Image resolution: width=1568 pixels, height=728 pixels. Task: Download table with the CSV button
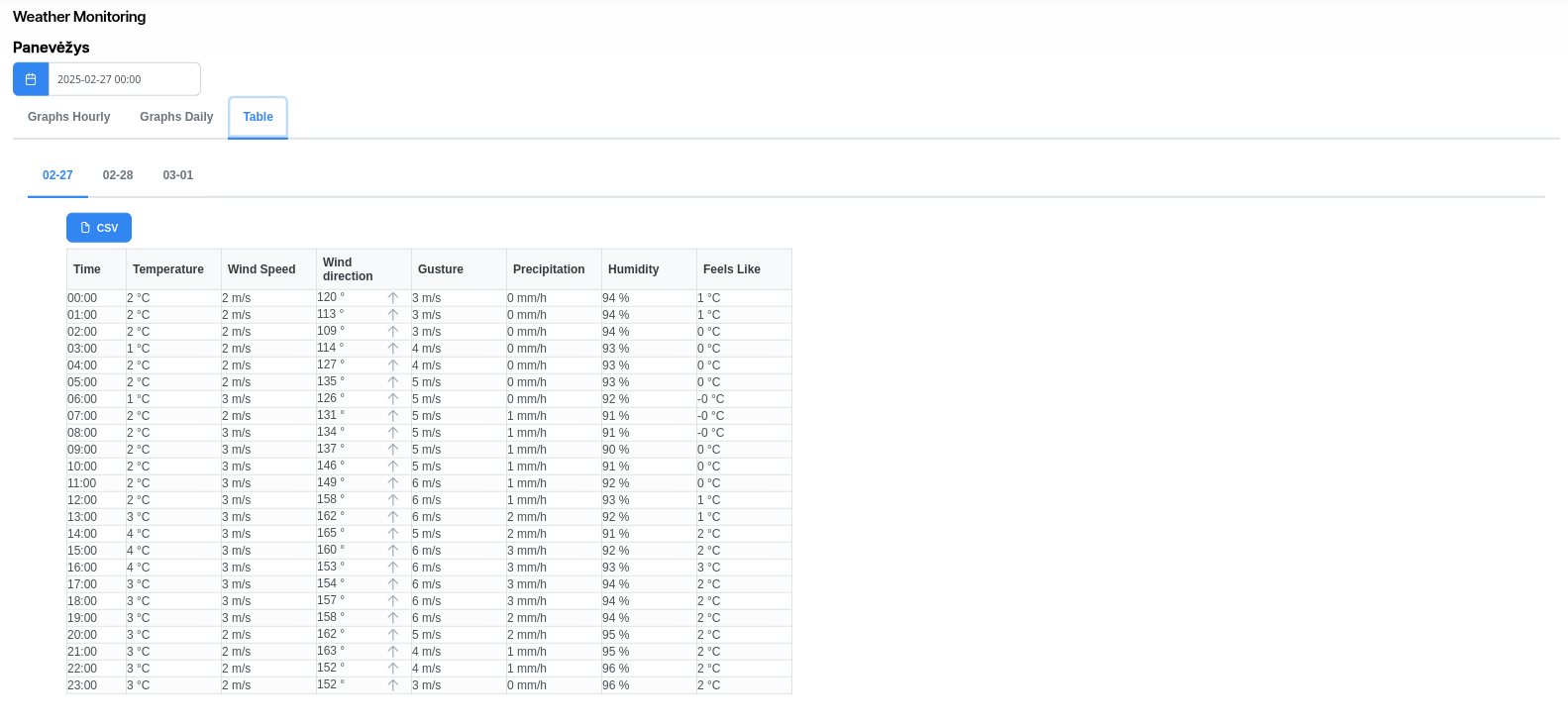pyautogui.click(x=99, y=228)
